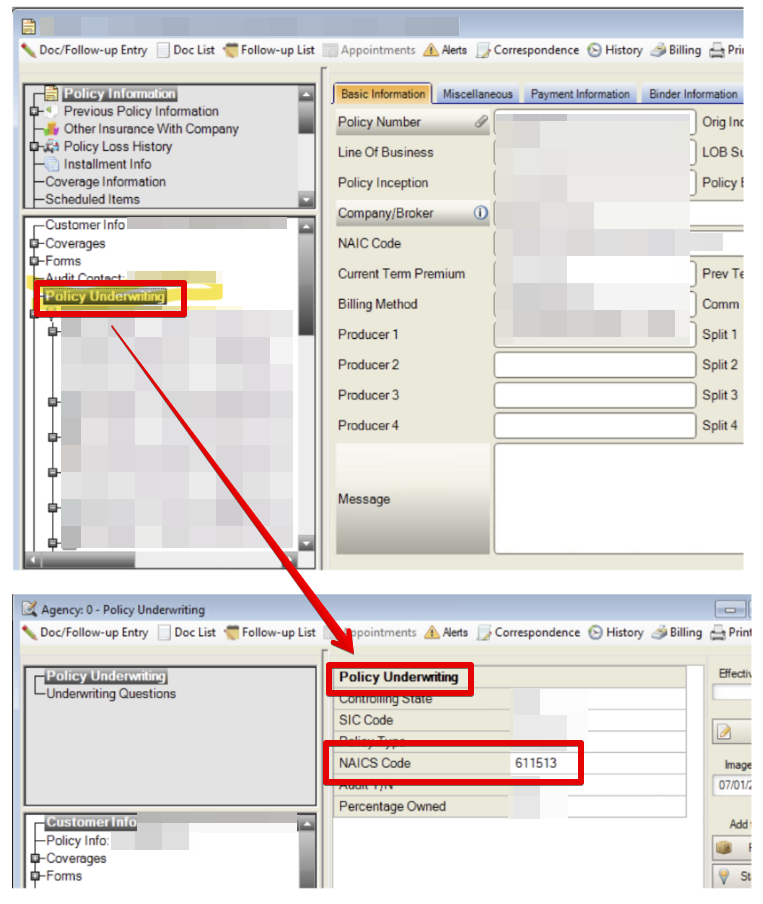Click Image date field 07/01

coord(732,785)
